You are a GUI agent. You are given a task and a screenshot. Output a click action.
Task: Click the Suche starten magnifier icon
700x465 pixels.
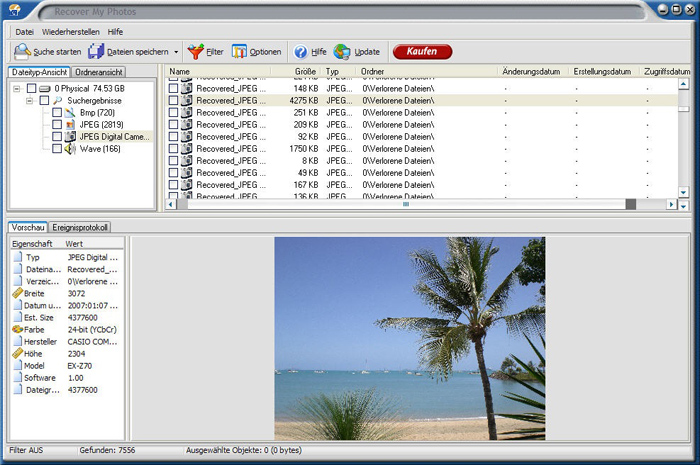(x=22, y=51)
